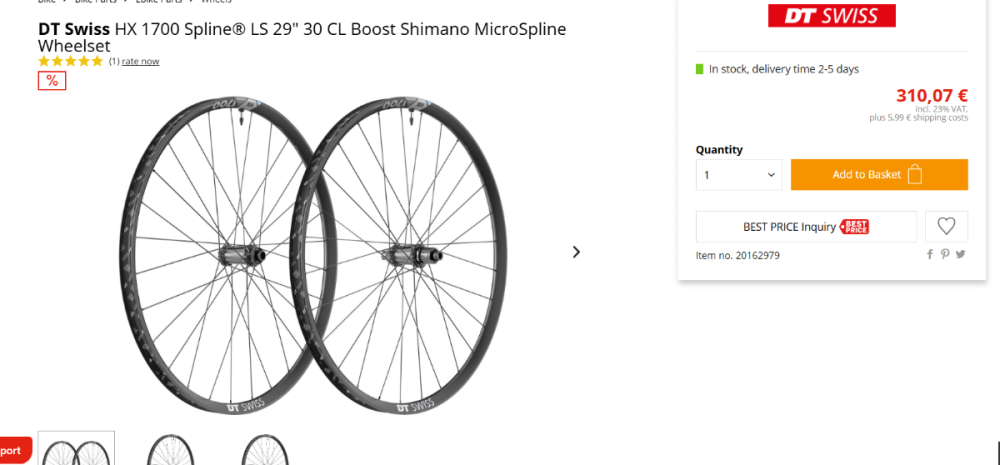Viewport: 1000px width, 465px height.
Task: Open the red support tab
Action: tap(14, 450)
